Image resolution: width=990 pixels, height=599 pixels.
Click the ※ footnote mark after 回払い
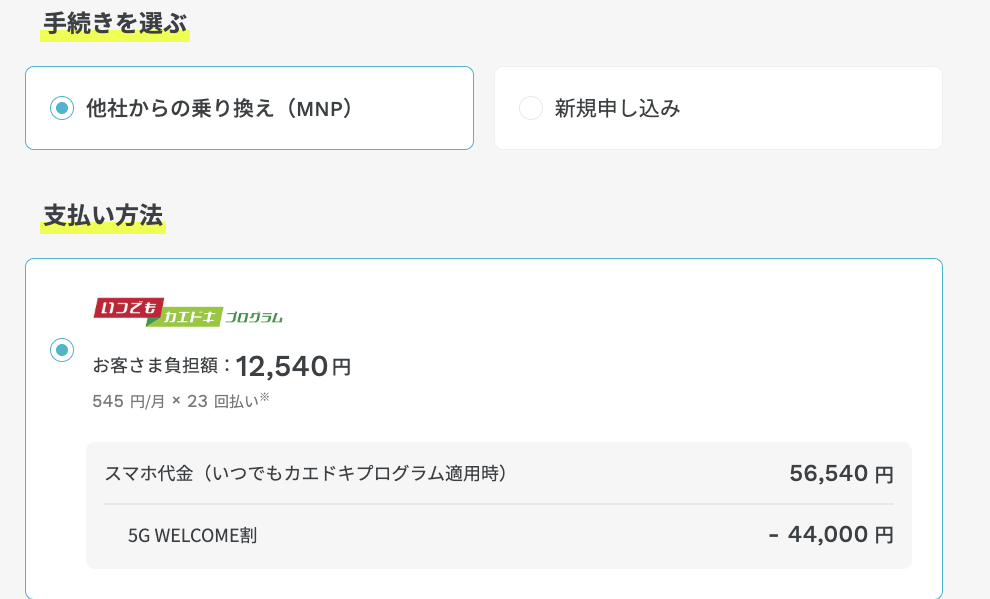tap(265, 398)
